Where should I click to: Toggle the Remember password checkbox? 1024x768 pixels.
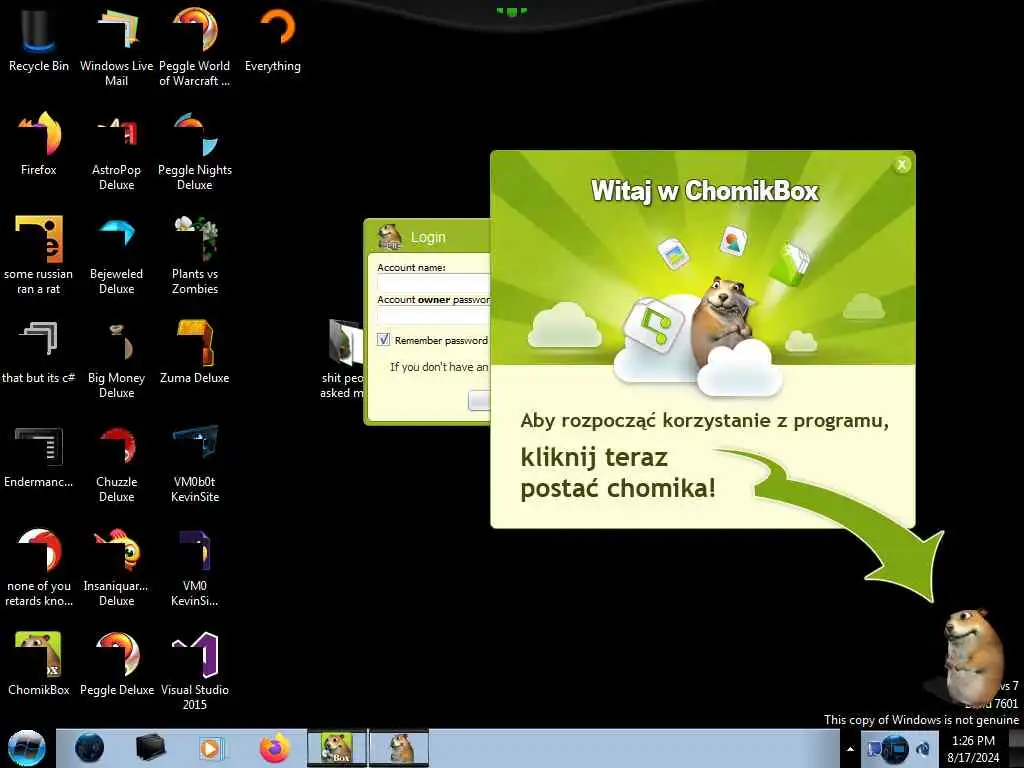point(383,340)
